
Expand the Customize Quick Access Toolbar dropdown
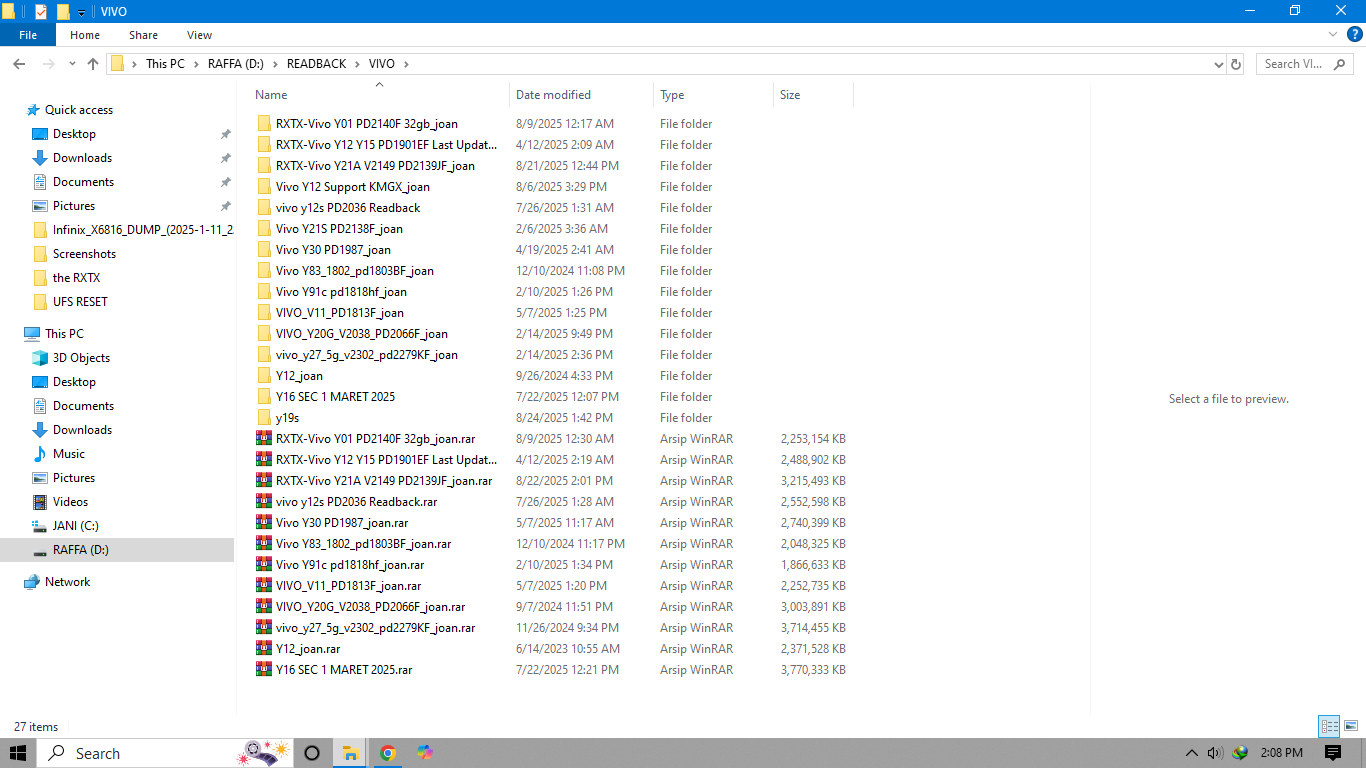(79, 11)
